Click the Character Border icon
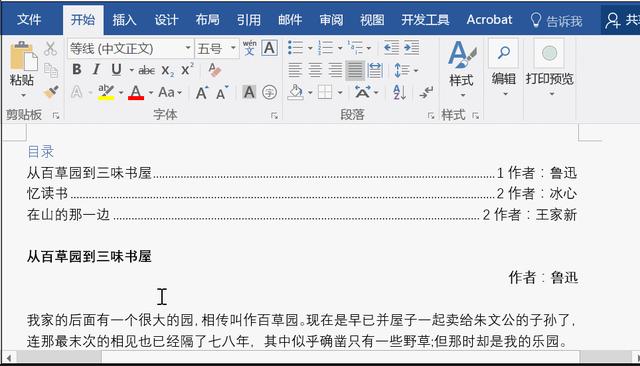This screenshot has height=366, width=640. (x=269, y=48)
